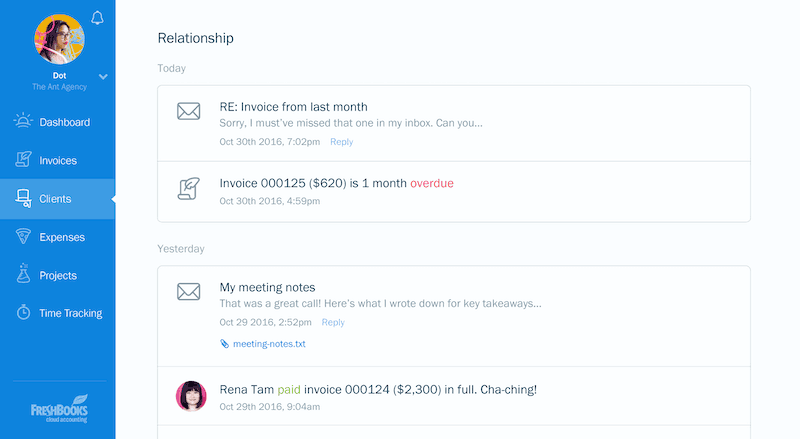Expand the account dropdown chevron
Image resolution: width=800 pixels, height=439 pixels.
tap(103, 76)
